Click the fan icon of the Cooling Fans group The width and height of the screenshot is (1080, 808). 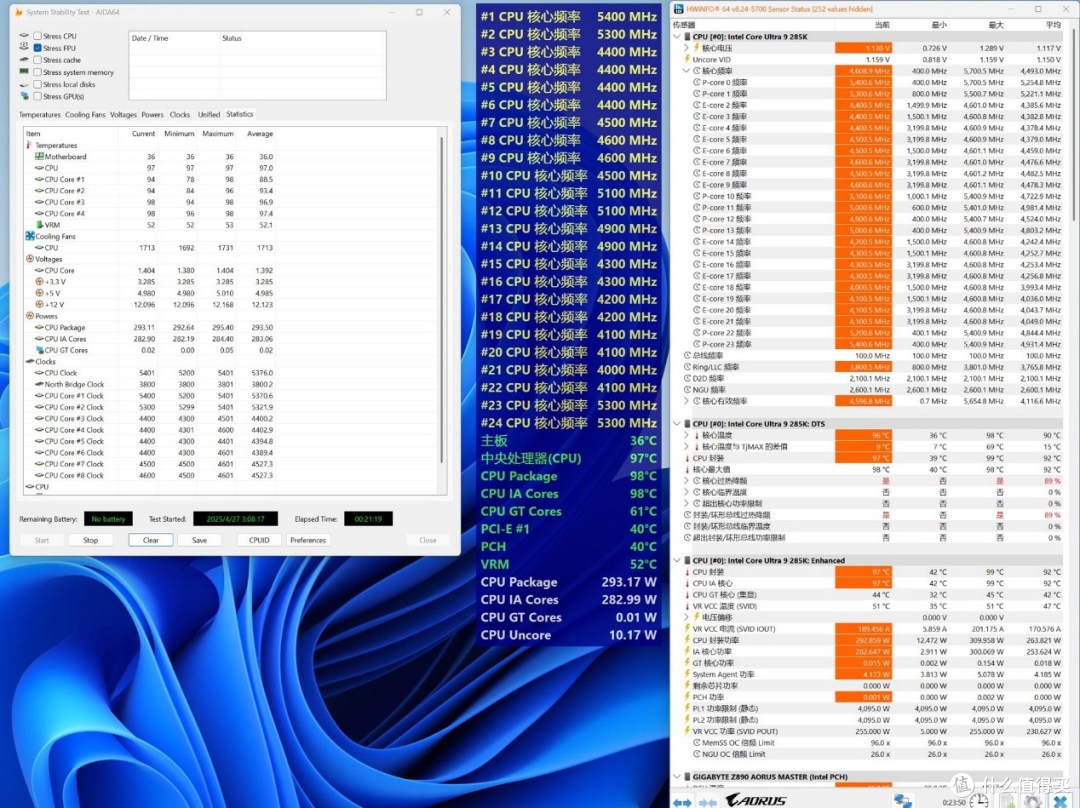click(x=30, y=236)
